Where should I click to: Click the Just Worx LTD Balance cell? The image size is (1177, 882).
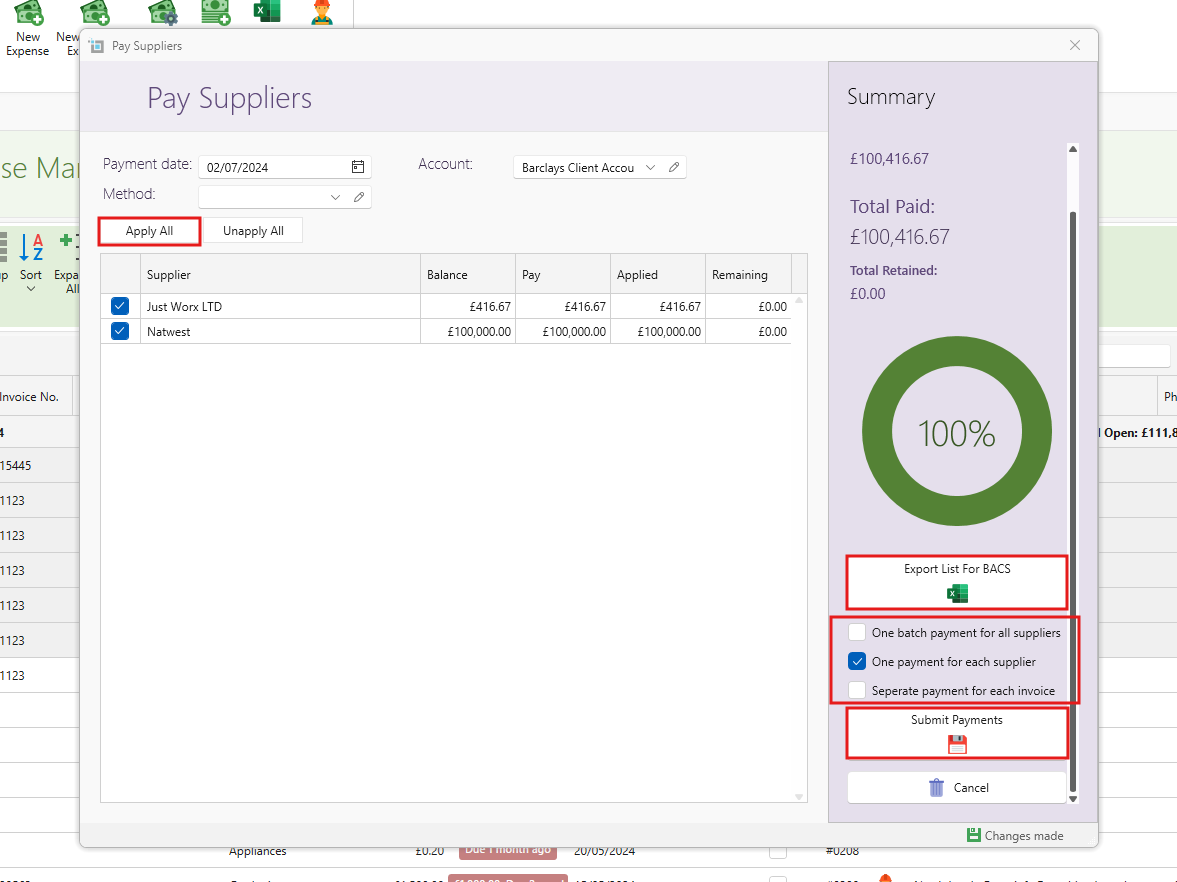coord(468,306)
